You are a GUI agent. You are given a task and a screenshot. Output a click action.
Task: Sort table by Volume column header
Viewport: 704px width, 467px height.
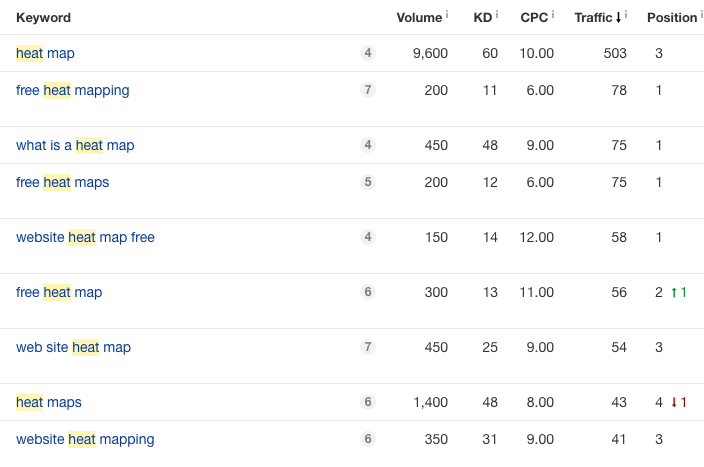(x=418, y=17)
